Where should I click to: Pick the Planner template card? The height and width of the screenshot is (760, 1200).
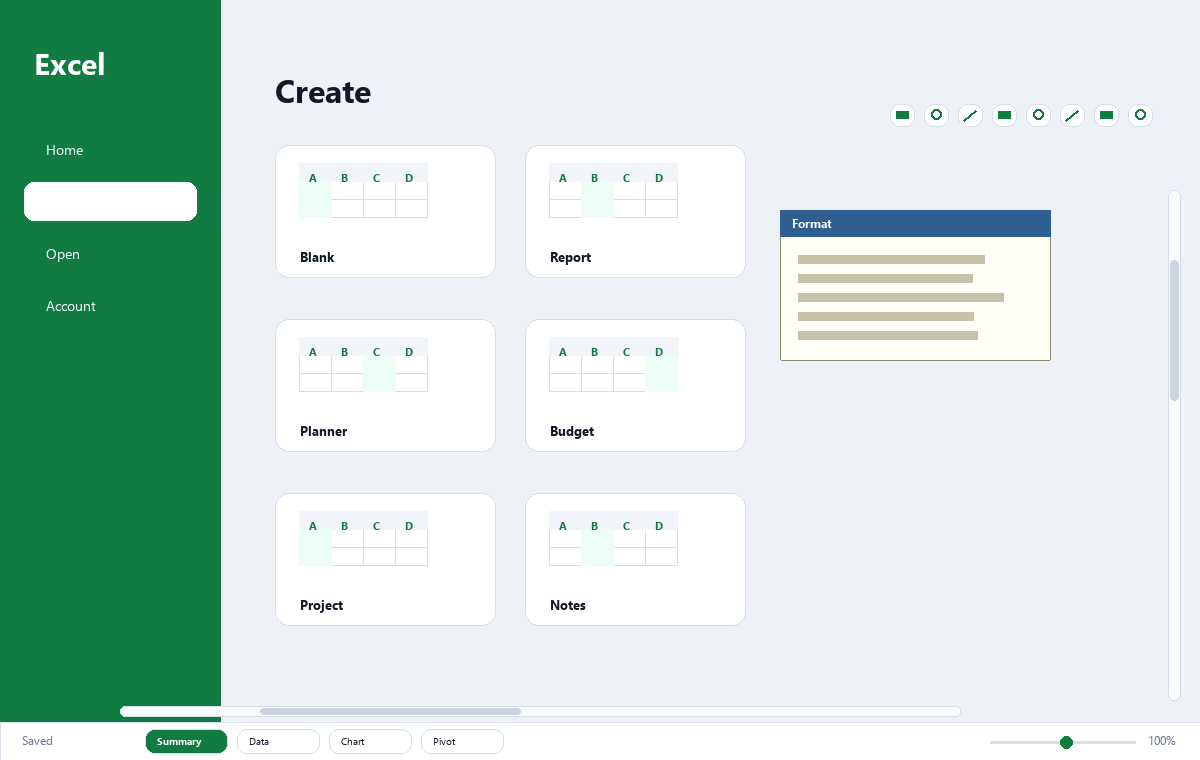(385, 385)
